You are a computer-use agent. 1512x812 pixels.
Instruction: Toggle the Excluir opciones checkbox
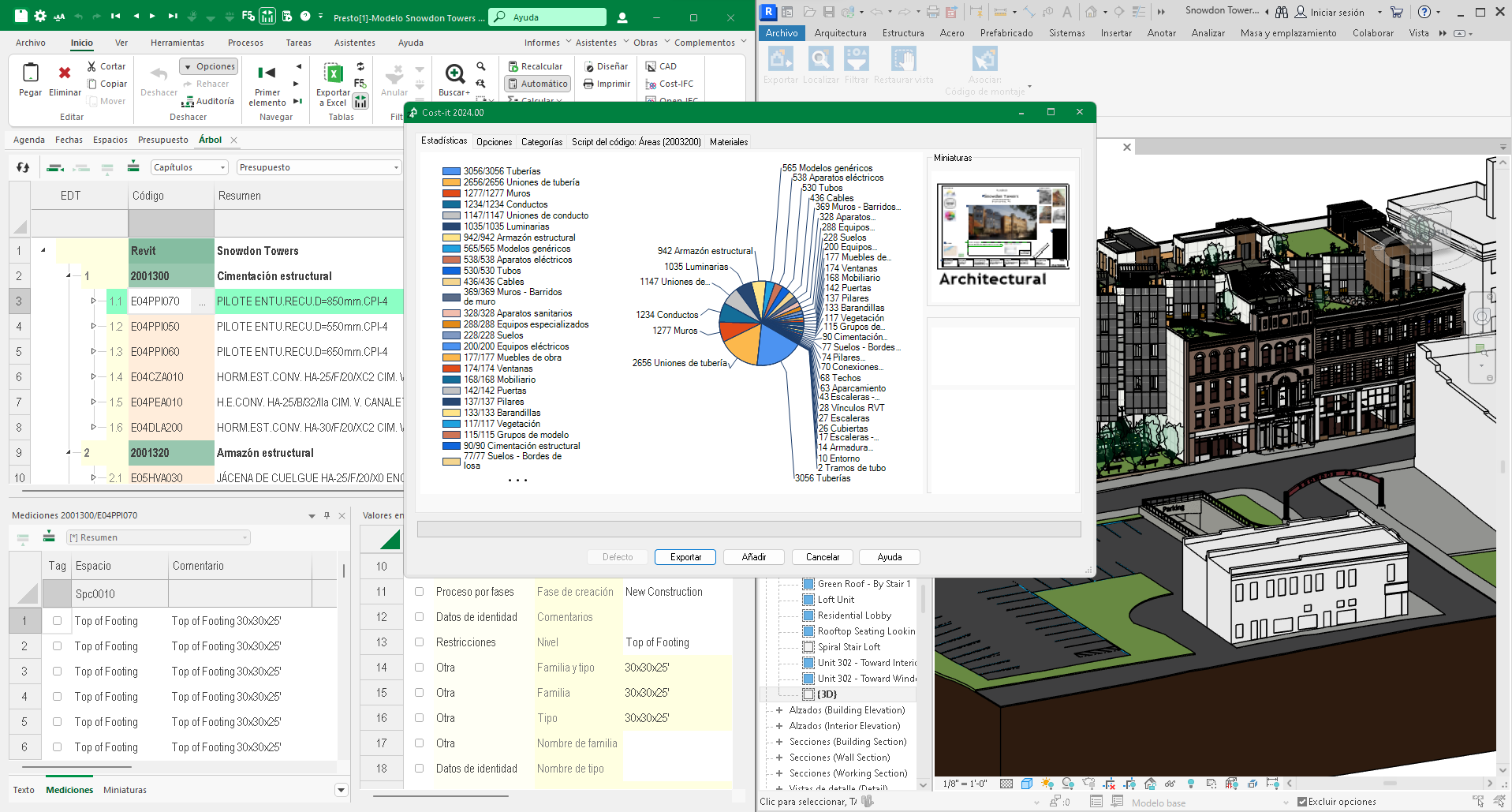click(x=1302, y=802)
